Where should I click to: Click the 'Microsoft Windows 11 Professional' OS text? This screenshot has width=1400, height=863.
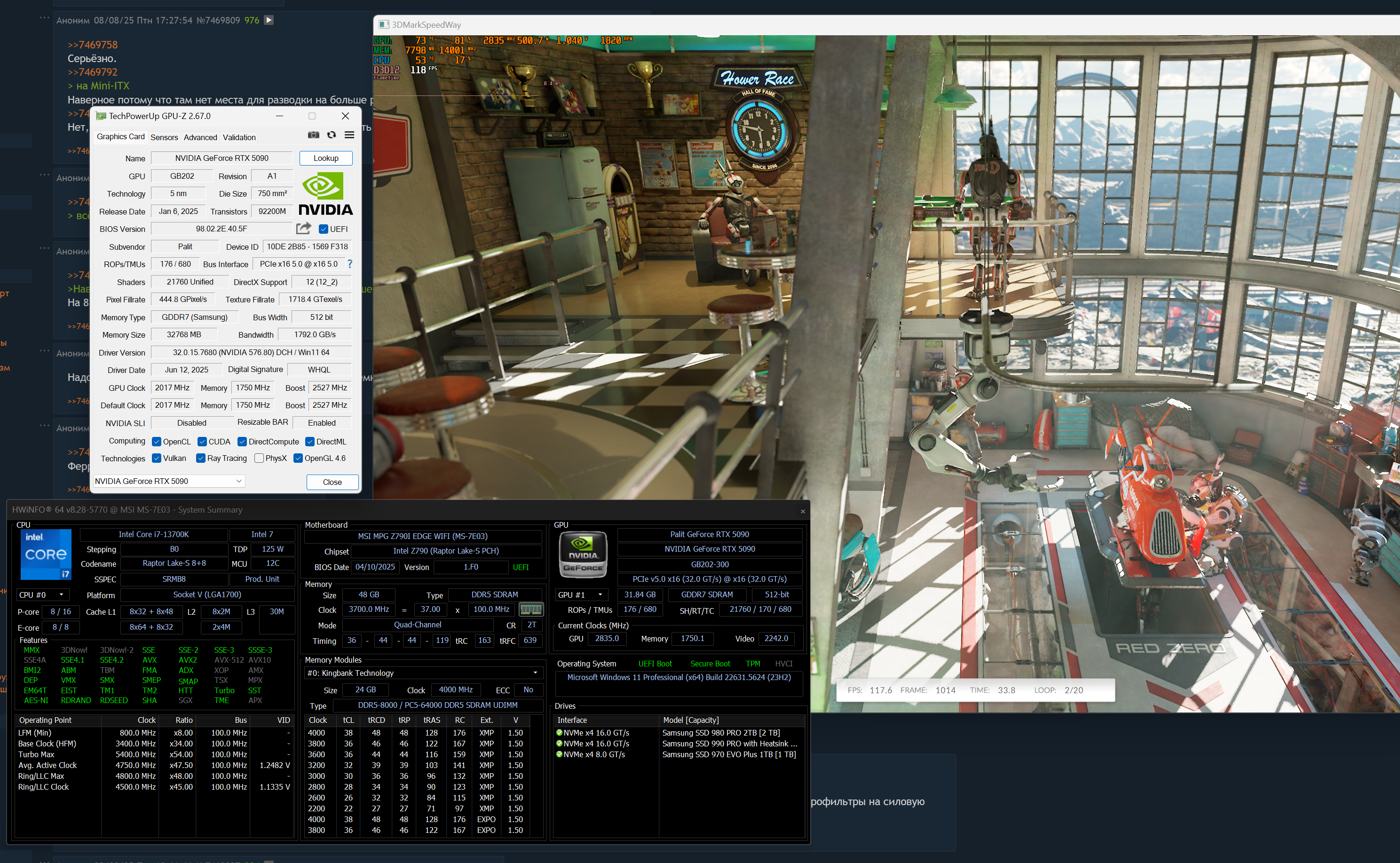point(679,678)
